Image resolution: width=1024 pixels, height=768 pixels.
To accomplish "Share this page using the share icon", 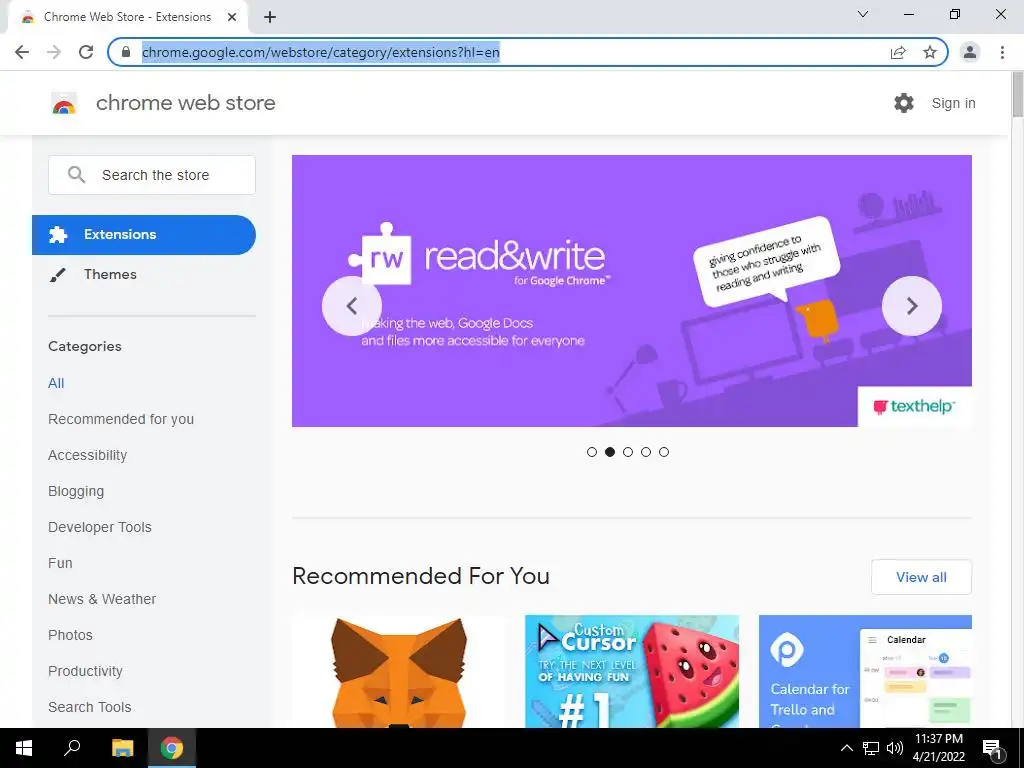I will [898, 52].
